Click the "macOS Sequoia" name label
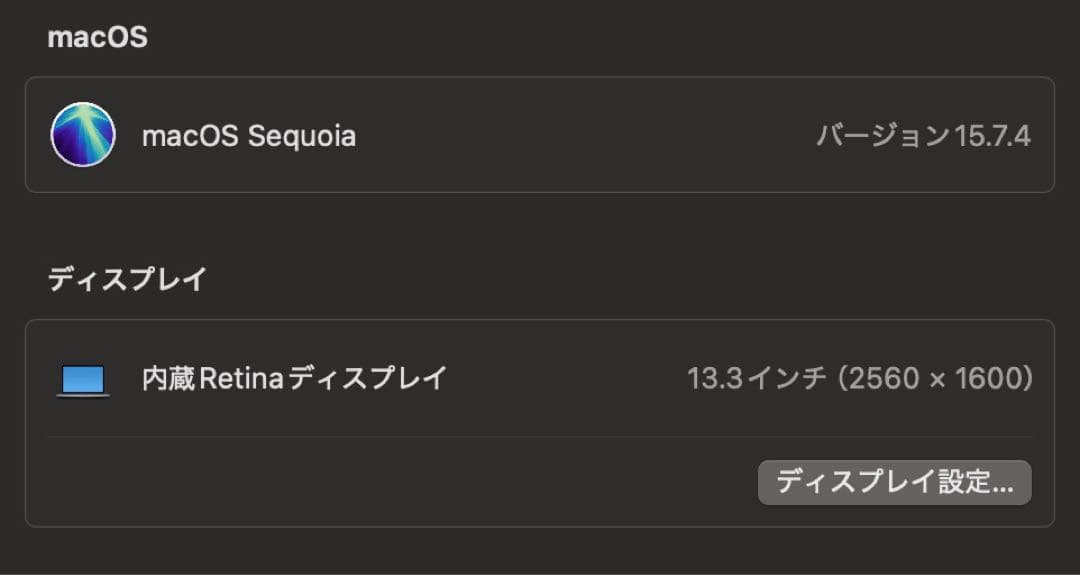This screenshot has height=575, width=1080. (x=249, y=136)
